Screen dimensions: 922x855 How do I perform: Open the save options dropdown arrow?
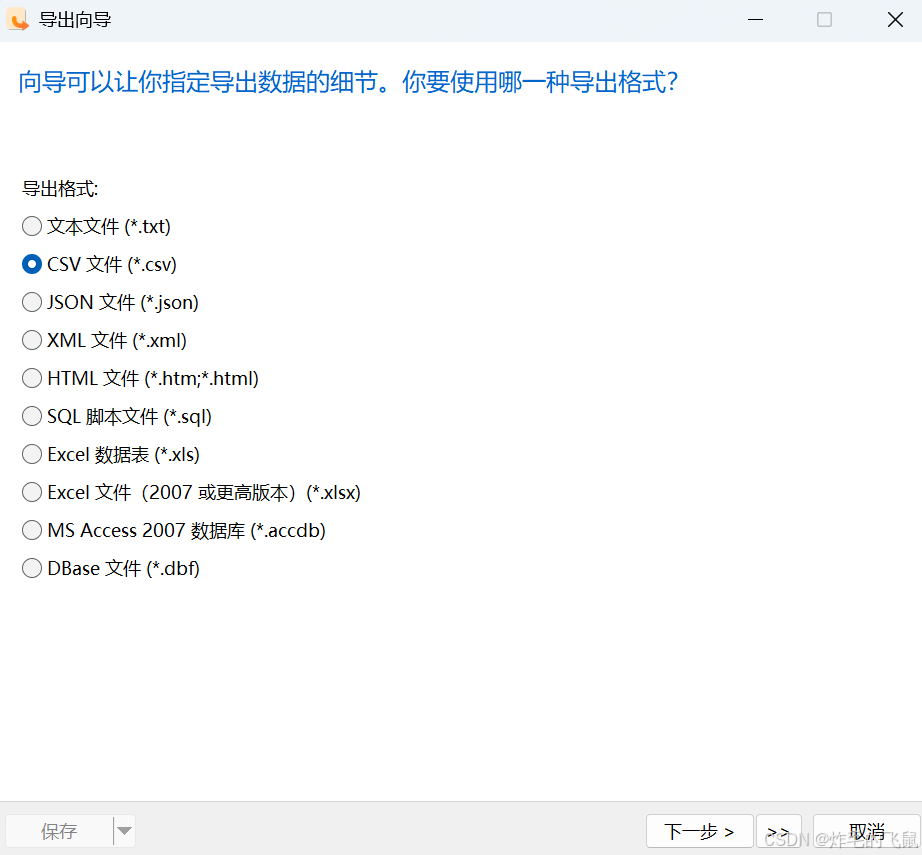coord(124,831)
